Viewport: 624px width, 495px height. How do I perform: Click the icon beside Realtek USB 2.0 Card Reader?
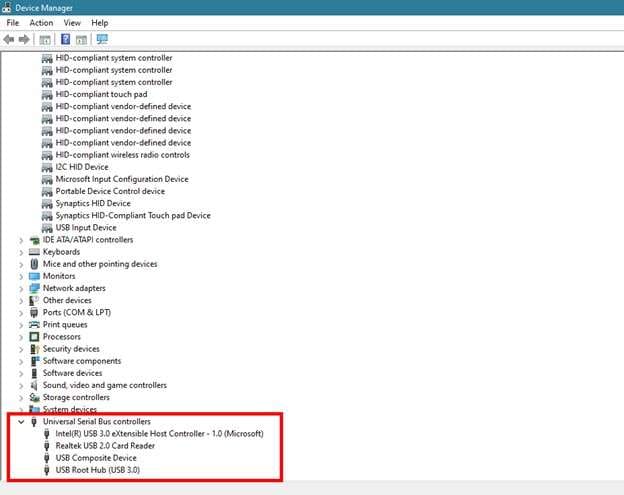[47, 446]
